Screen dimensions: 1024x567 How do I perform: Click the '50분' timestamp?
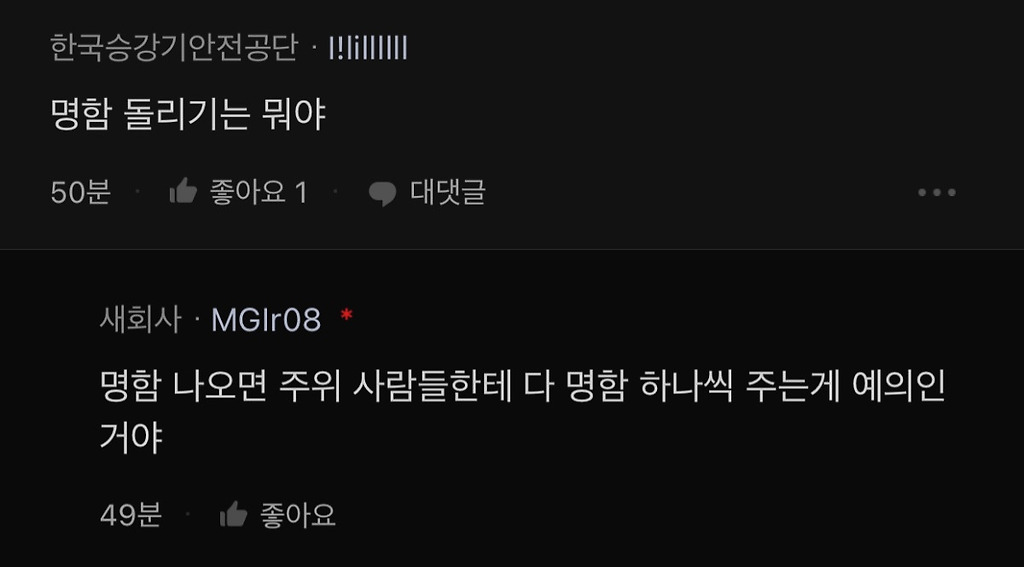click(80, 192)
